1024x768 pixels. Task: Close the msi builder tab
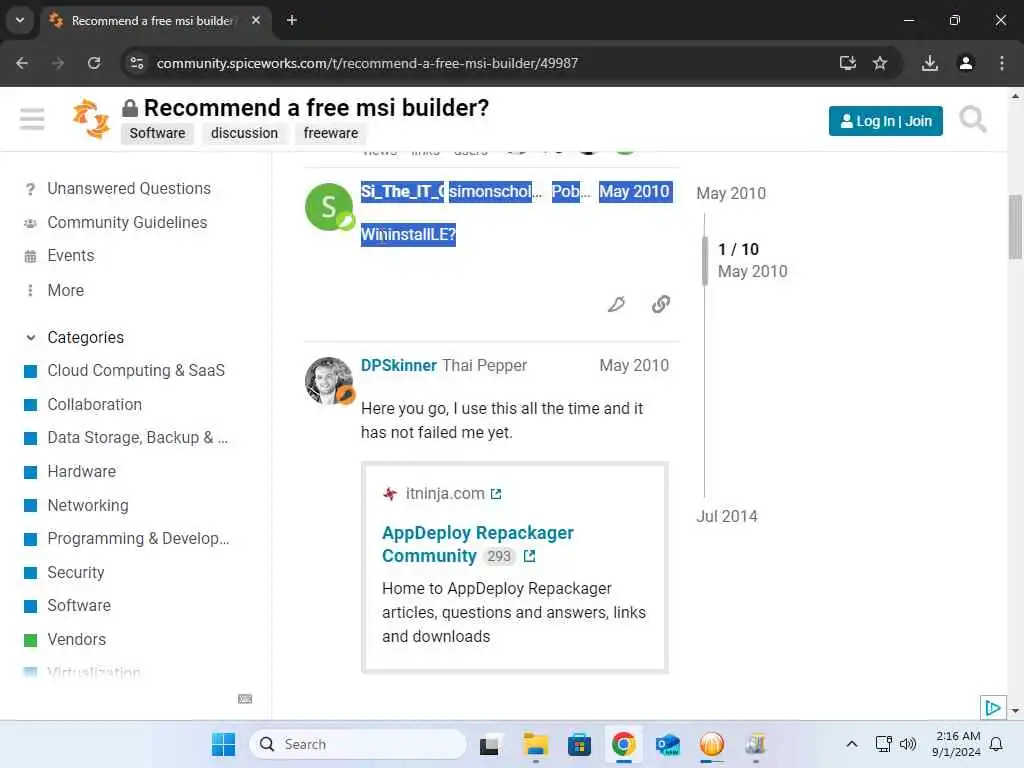(x=256, y=20)
